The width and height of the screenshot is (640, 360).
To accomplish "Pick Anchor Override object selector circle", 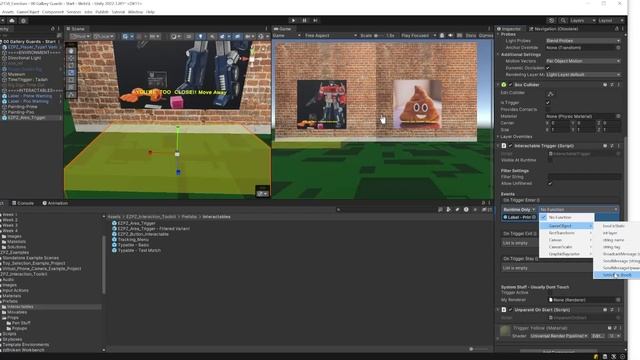I will [618, 48].
